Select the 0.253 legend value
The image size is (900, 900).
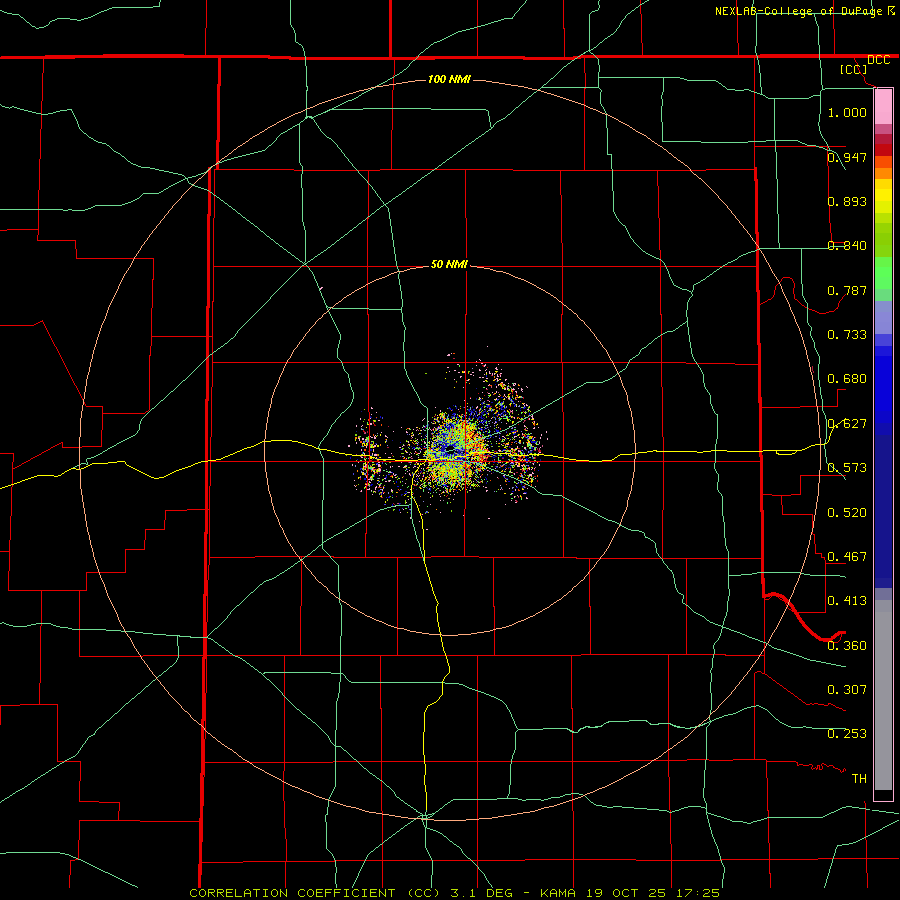847,734
